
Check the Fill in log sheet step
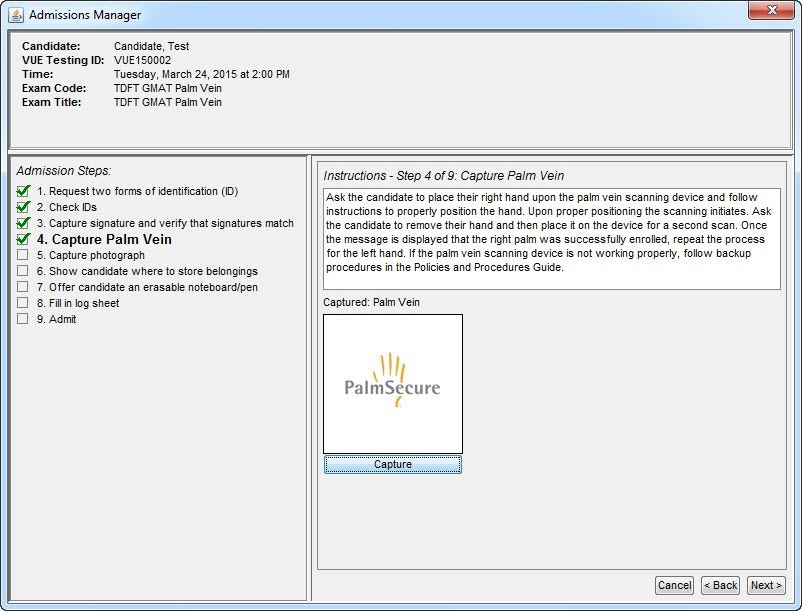point(23,303)
